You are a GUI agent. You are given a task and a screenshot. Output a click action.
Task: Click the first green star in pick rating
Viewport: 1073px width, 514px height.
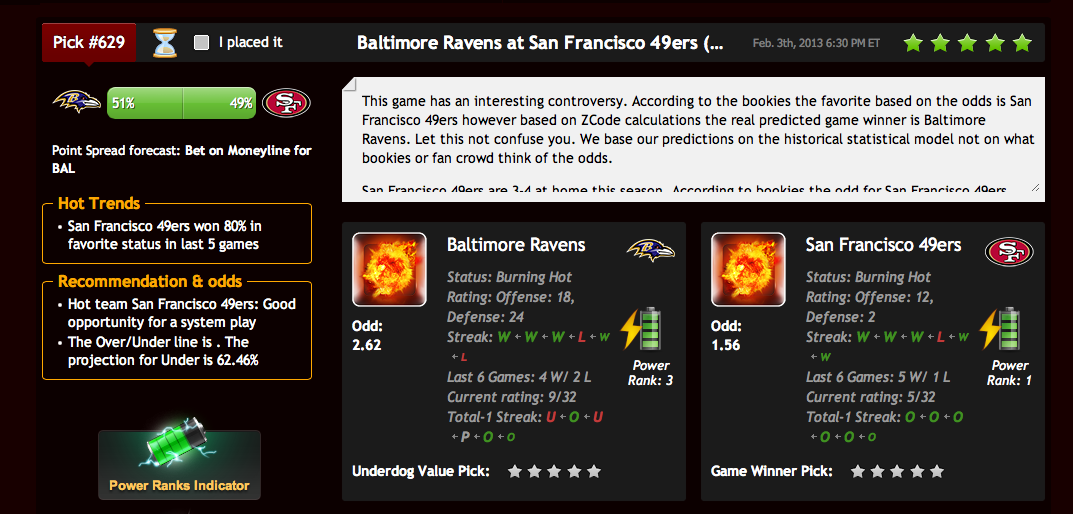(913, 42)
